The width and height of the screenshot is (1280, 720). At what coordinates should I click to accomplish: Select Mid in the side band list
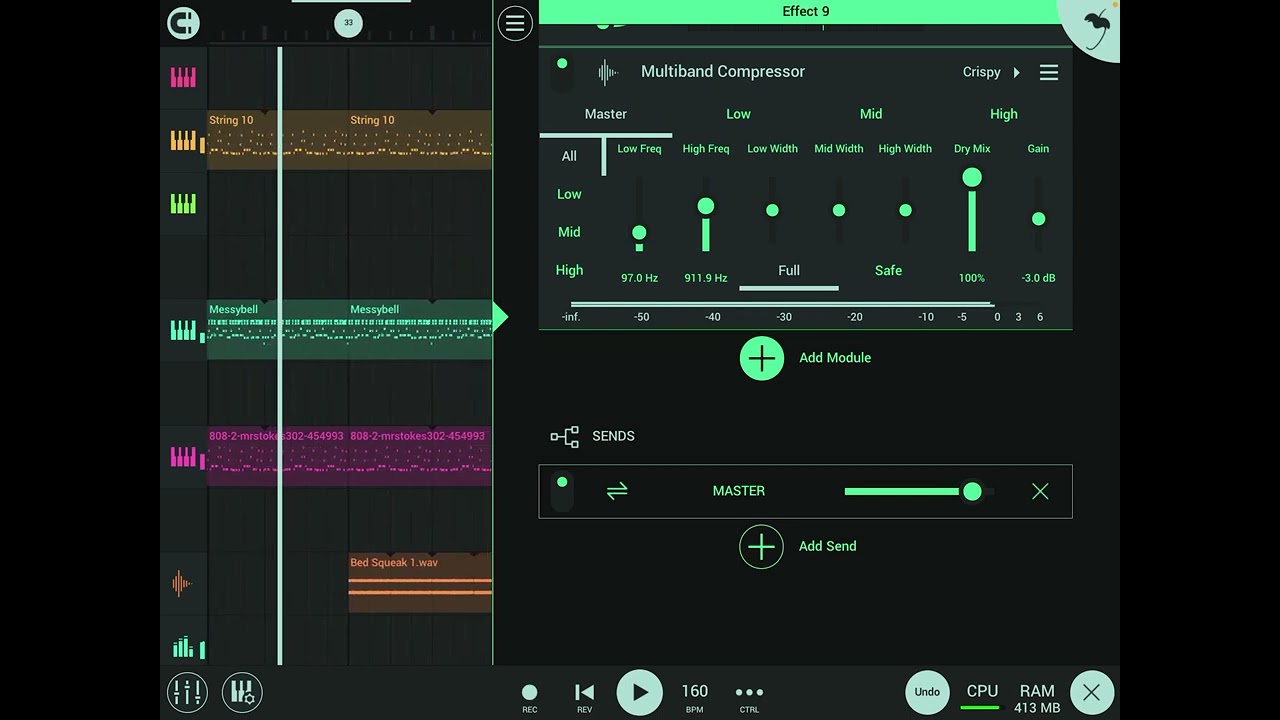click(569, 232)
